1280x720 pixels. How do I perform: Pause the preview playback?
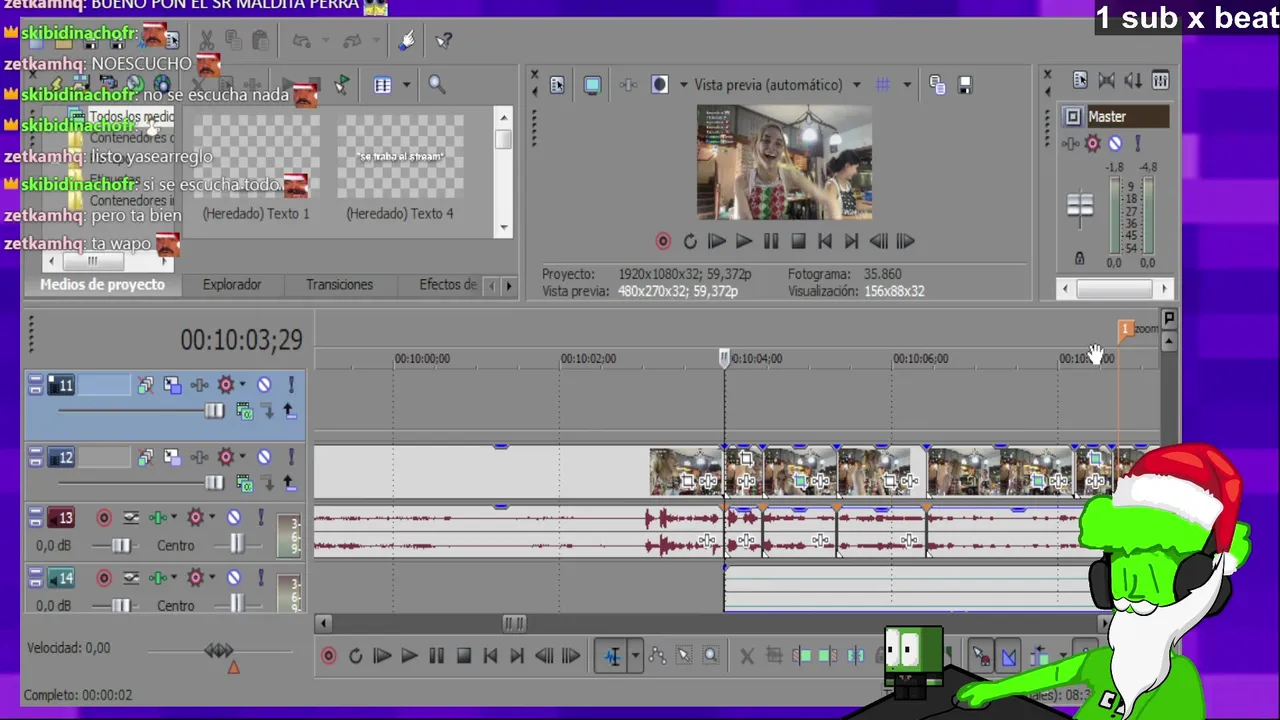771,241
